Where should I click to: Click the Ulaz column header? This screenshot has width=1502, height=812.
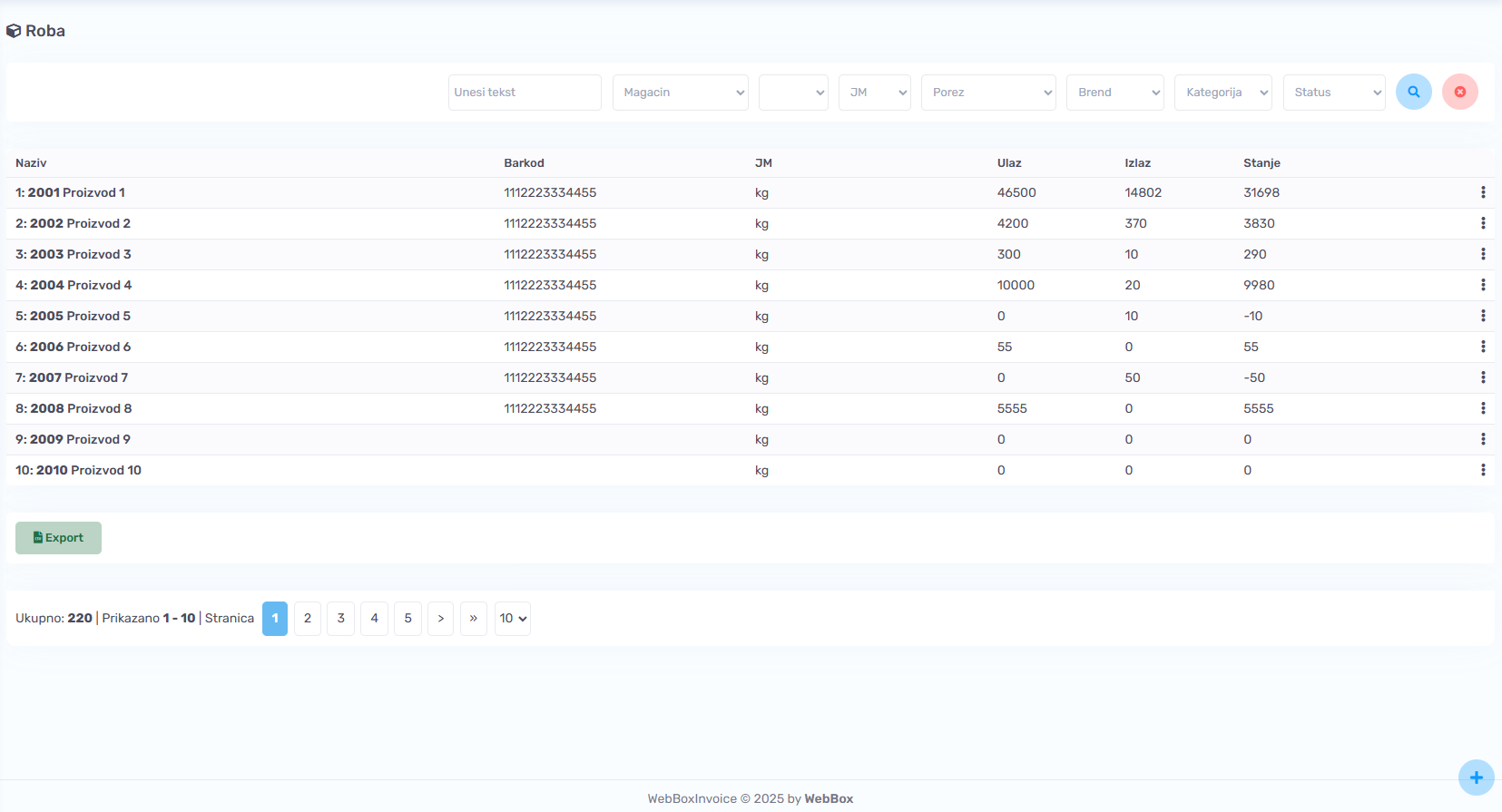[x=1009, y=163]
